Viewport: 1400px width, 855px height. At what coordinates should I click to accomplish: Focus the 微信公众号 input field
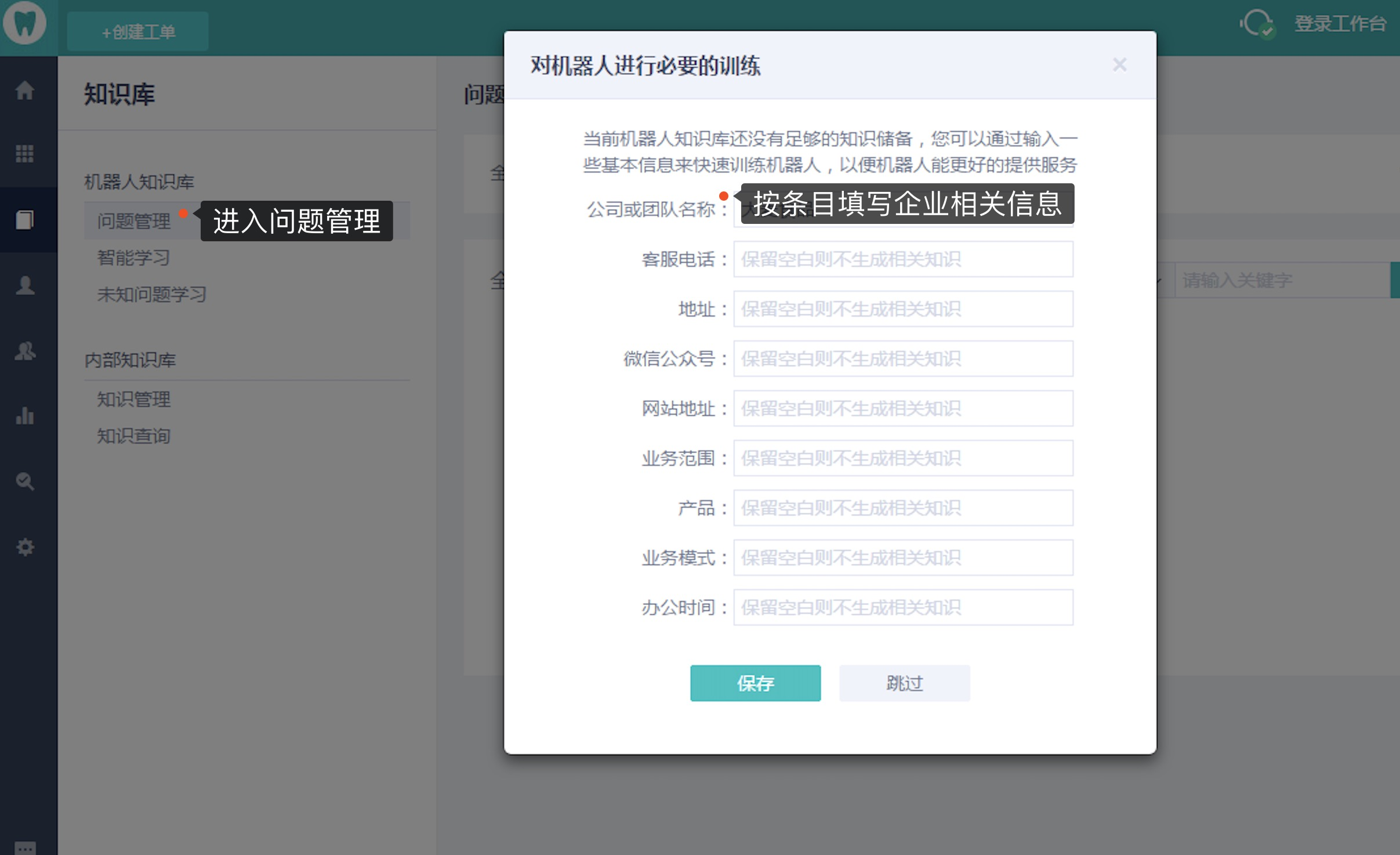903,359
